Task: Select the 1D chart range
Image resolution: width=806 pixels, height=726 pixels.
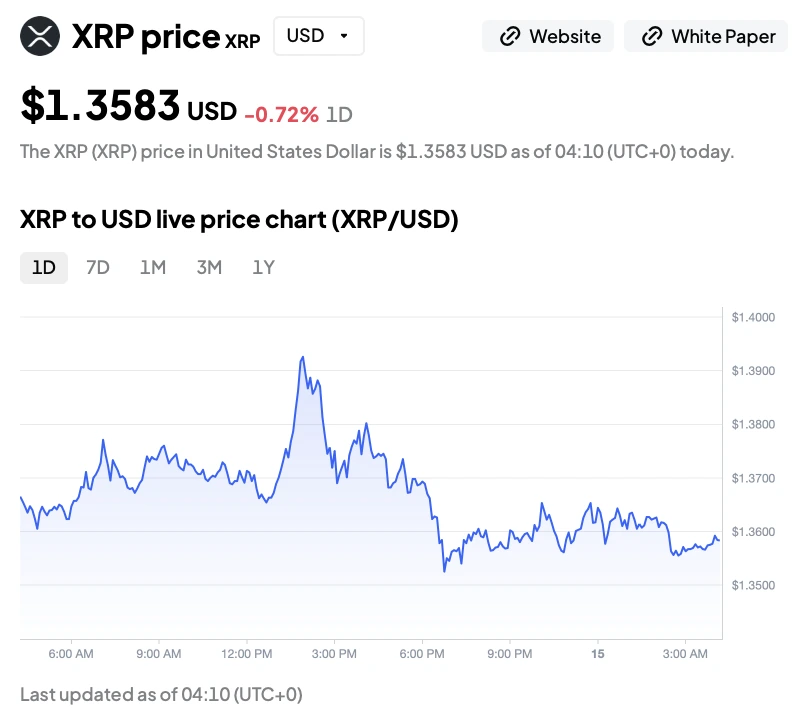Action: pyautogui.click(x=44, y=267)
